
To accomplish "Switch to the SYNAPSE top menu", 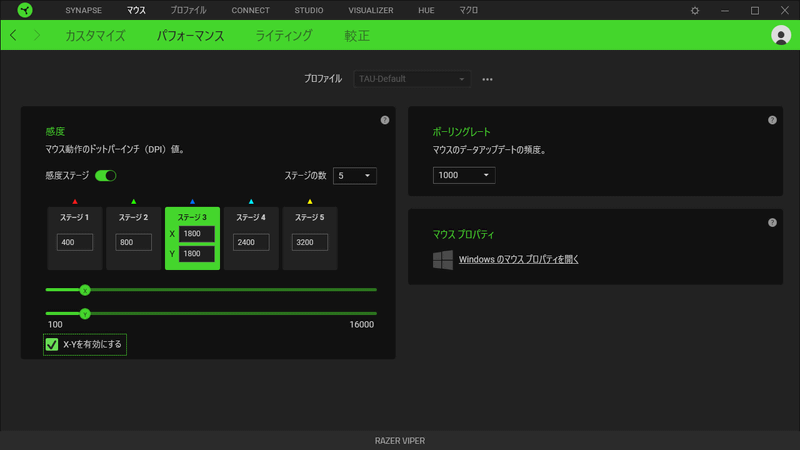I will (83, 10).
